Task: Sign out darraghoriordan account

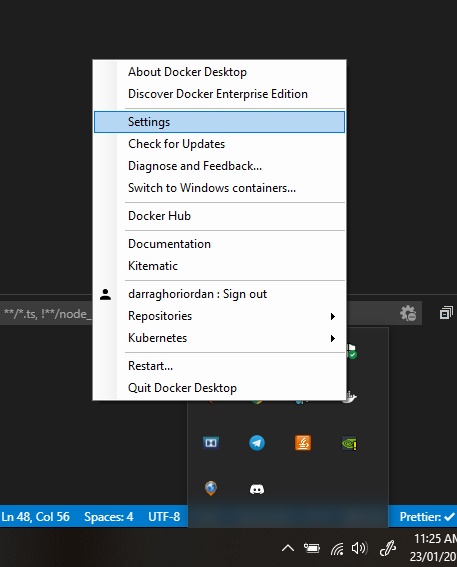Action: (x=219, y=294)
